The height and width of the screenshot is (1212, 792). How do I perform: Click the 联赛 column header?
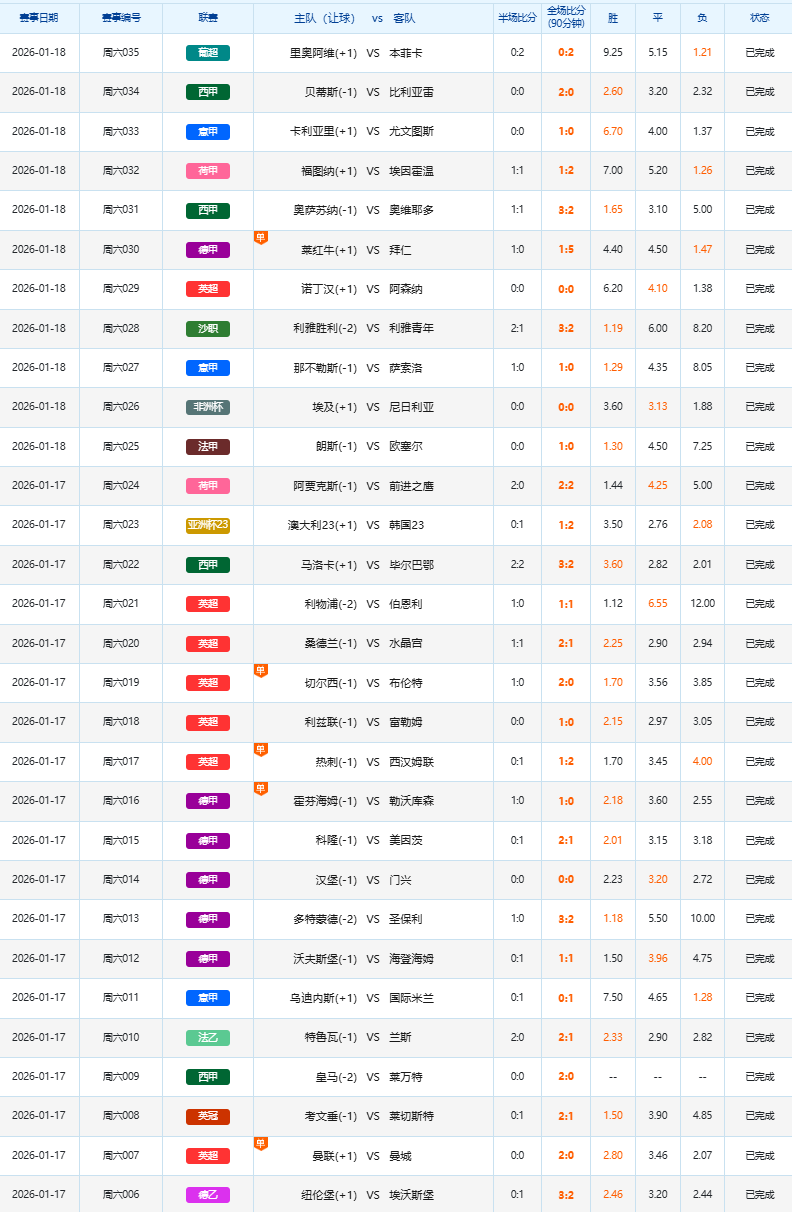pyautogui.click(x=208, y=18)
